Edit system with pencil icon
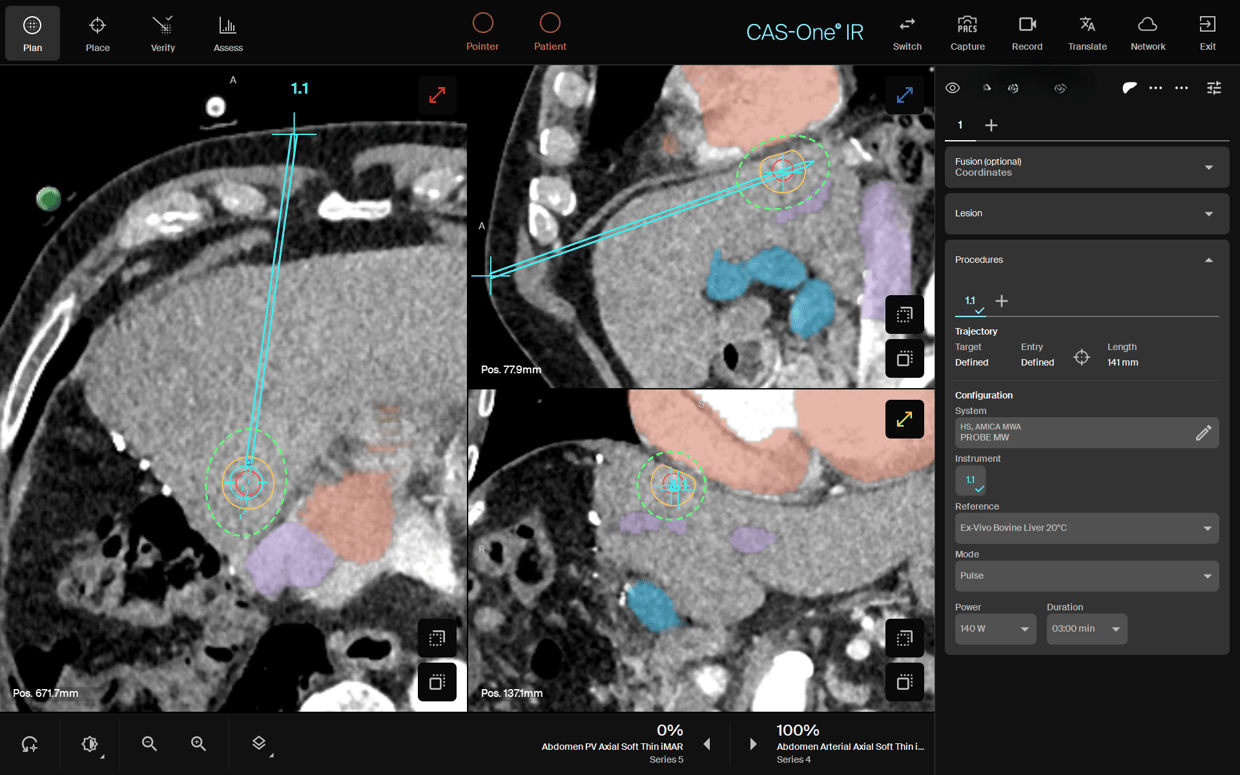The image size is (1240, 775). click(1203, 433)
